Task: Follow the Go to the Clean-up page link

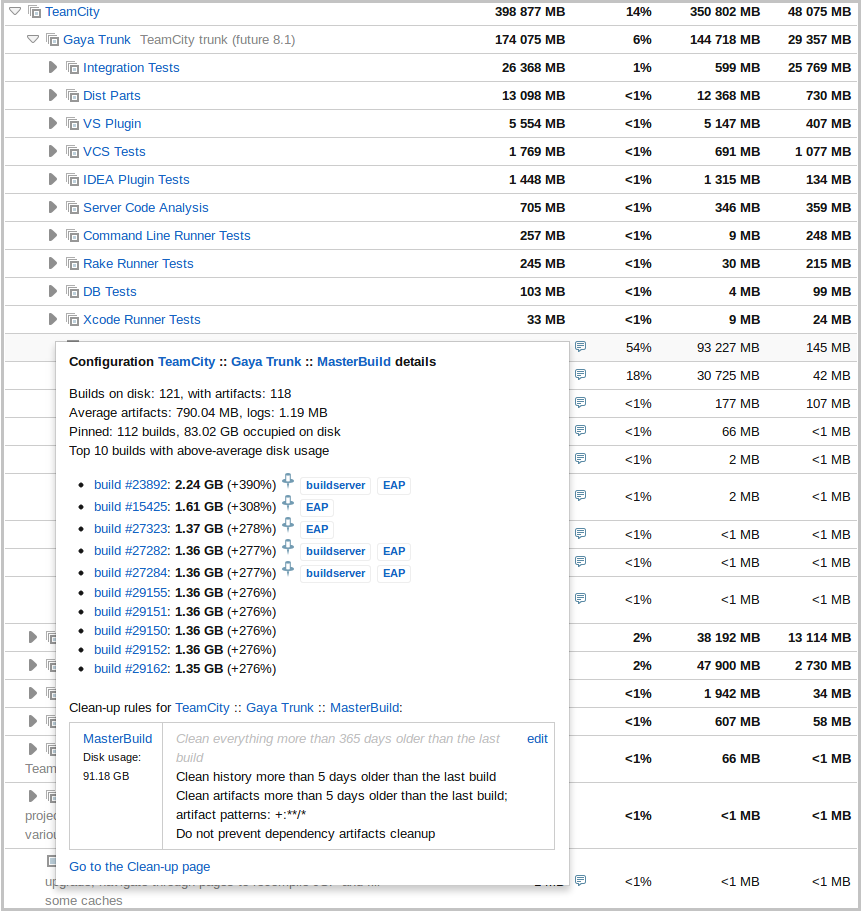Action: 139,866
